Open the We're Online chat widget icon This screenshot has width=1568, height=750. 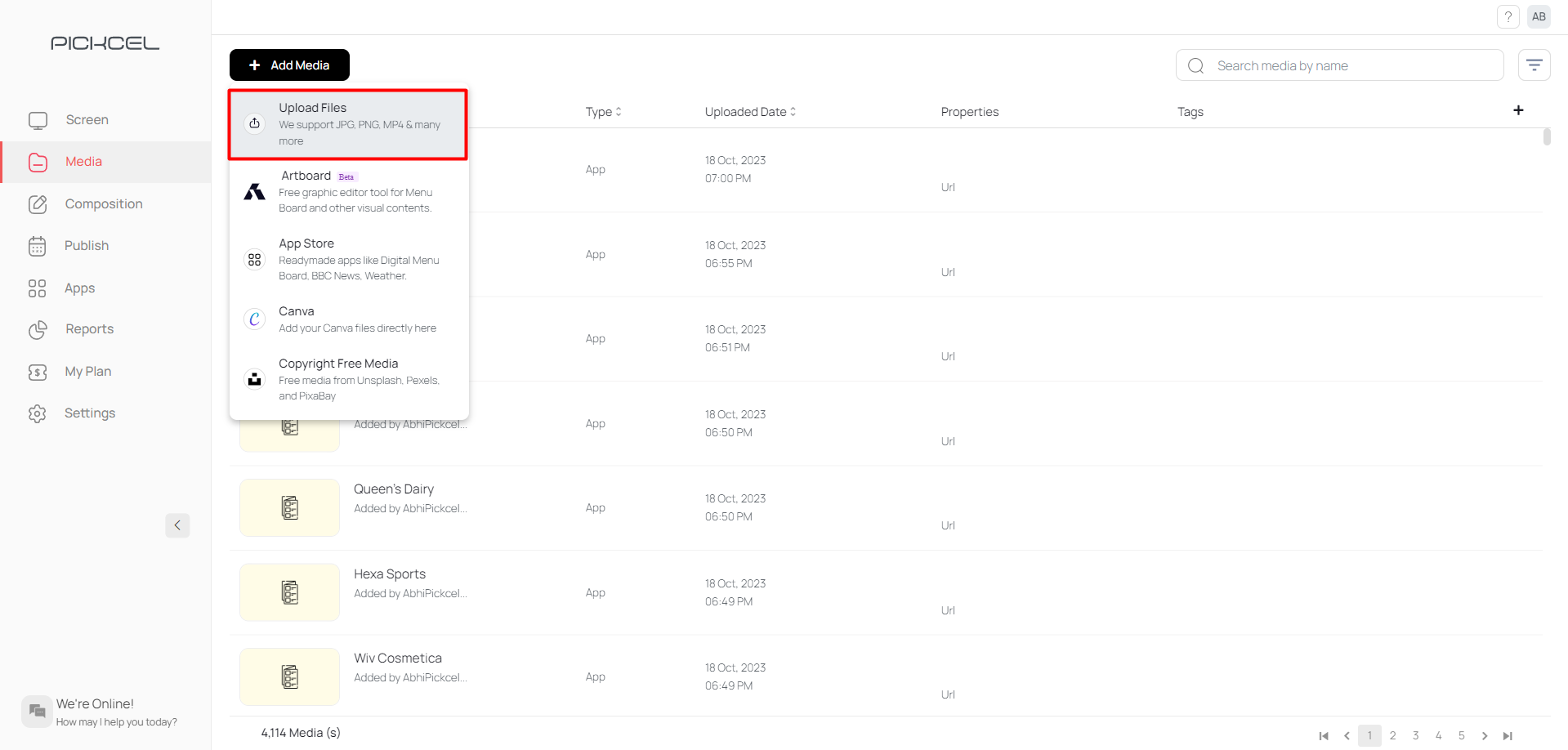click(x=37, y=712)
